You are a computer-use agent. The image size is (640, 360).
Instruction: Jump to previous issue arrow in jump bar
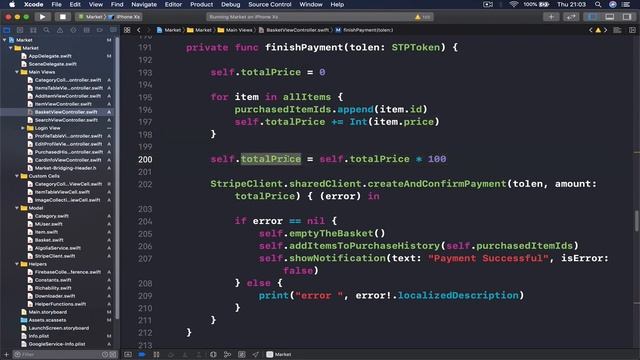click(591, 30)
